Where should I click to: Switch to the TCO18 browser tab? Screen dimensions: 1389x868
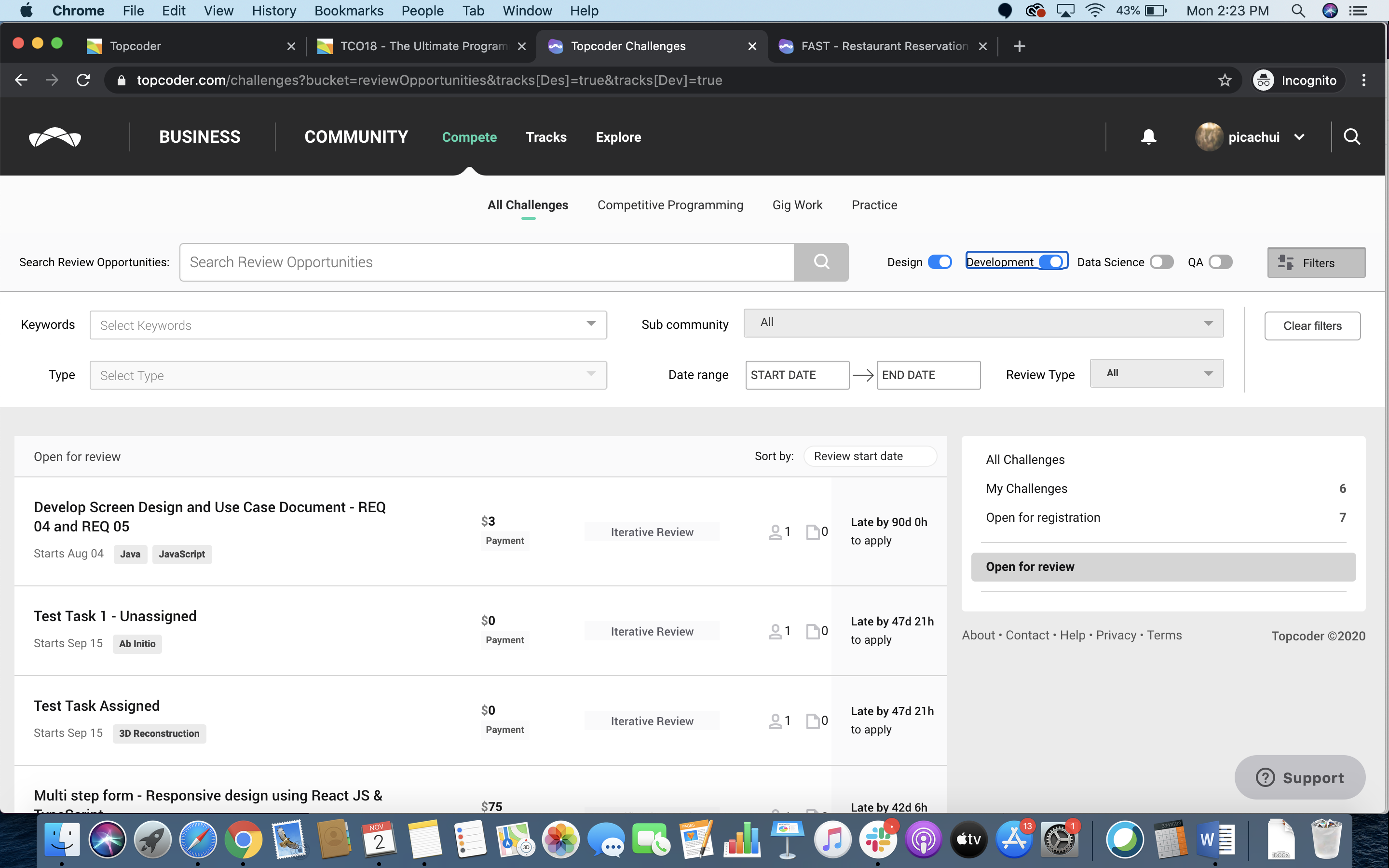coord(422,46)
